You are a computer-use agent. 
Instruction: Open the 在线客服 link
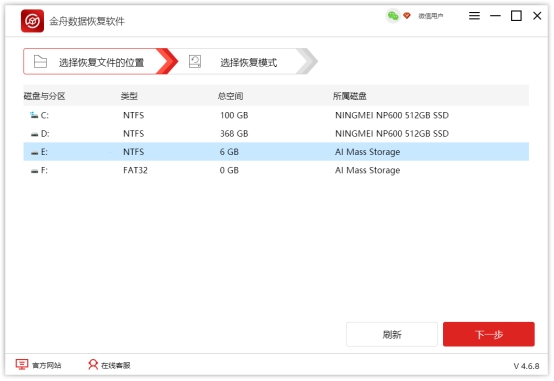pyautogui.click(x=116, y=365)
